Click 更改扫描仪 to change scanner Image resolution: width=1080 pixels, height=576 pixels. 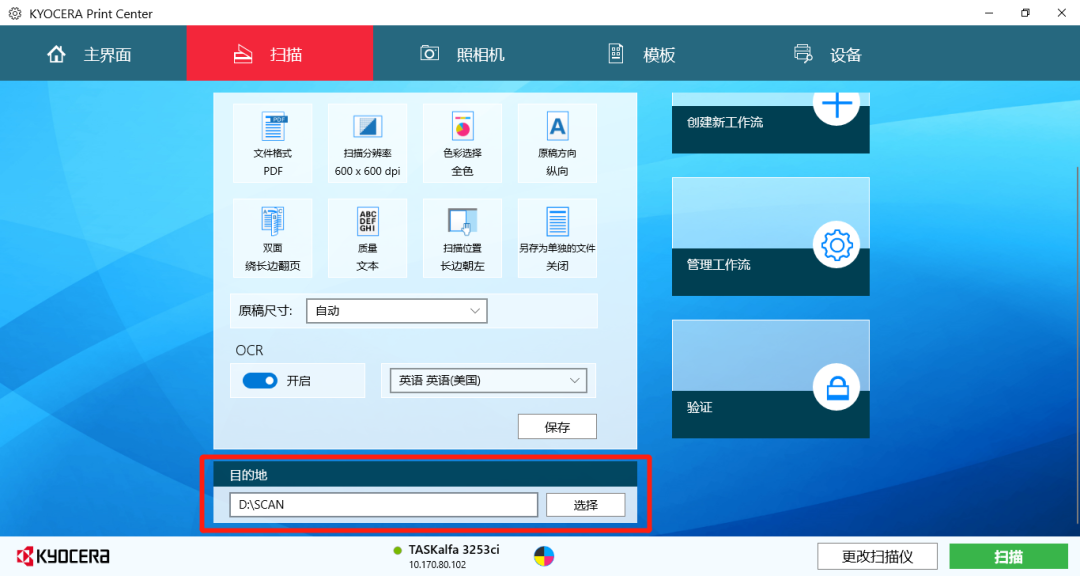click(877, 556)
